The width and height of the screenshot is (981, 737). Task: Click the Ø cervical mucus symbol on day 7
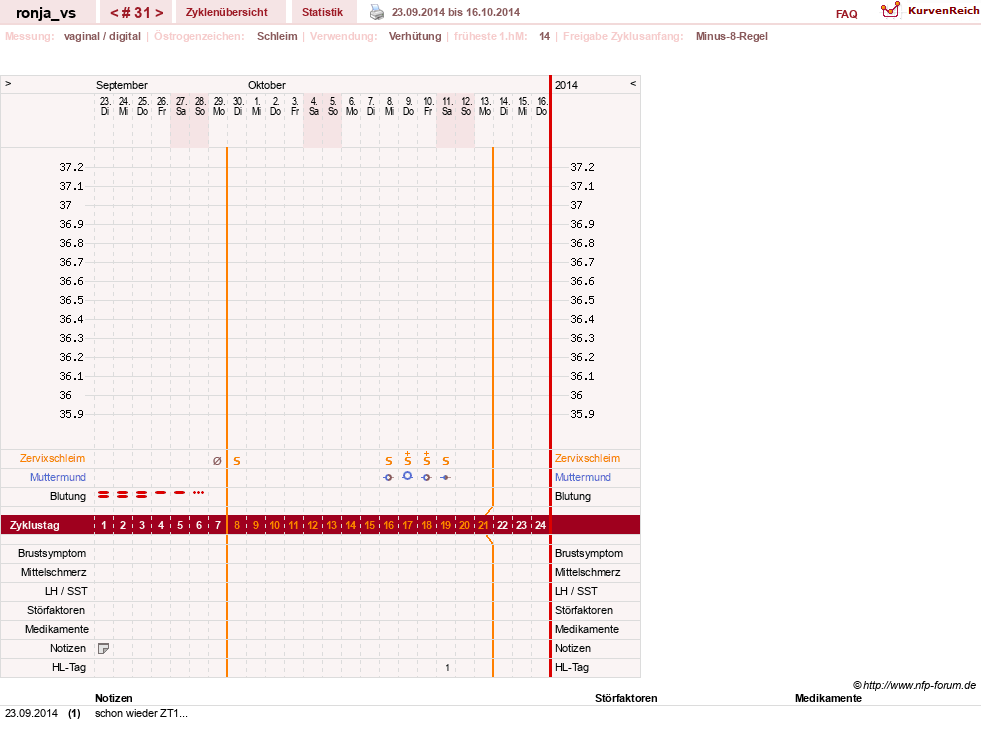[217, 461]
